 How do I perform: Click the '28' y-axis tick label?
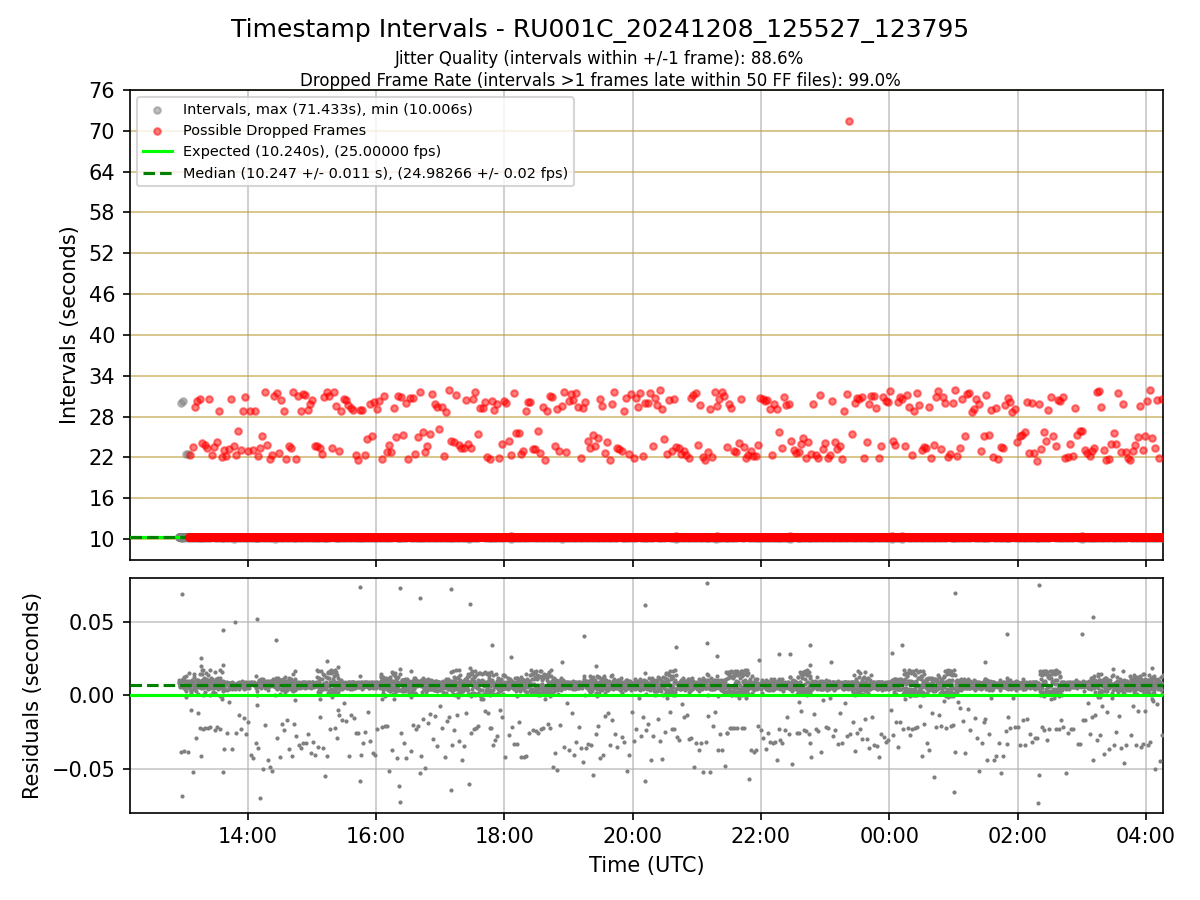click(x=103, y=416)
